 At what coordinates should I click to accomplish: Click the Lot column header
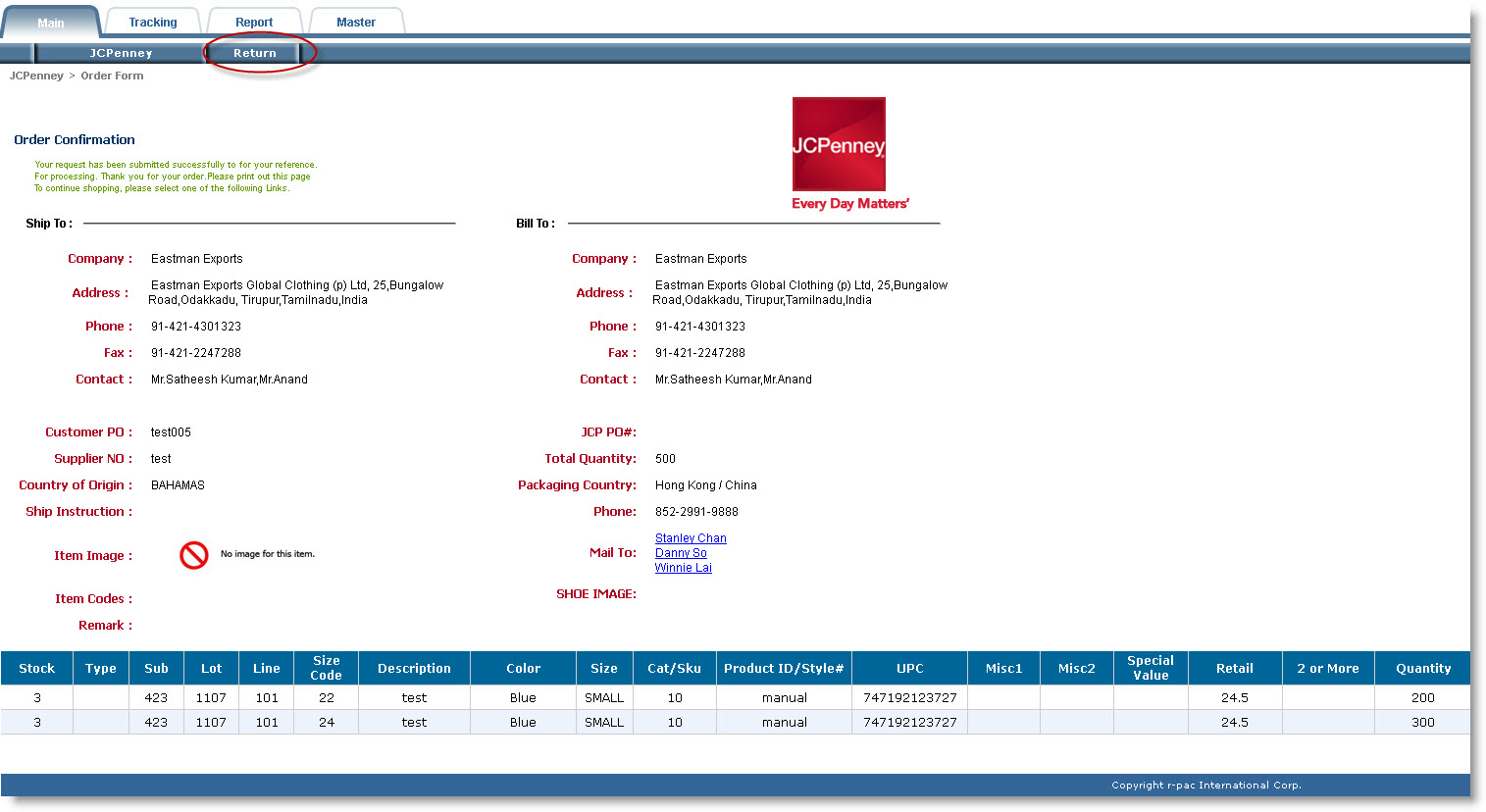(x=212, y=668)
